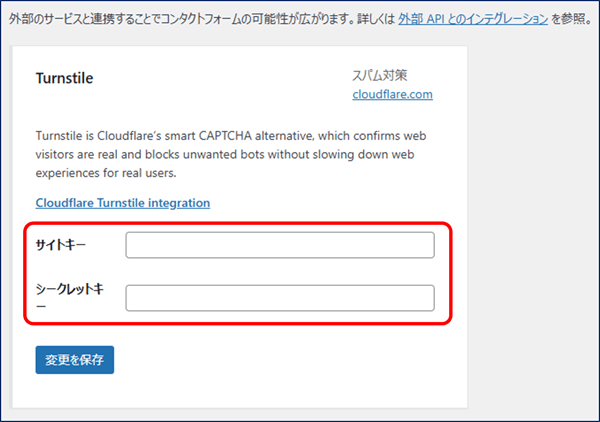Click the gray background right of the Turnstile card
This screenshot has height=422, width=600.
click(533, 226)
